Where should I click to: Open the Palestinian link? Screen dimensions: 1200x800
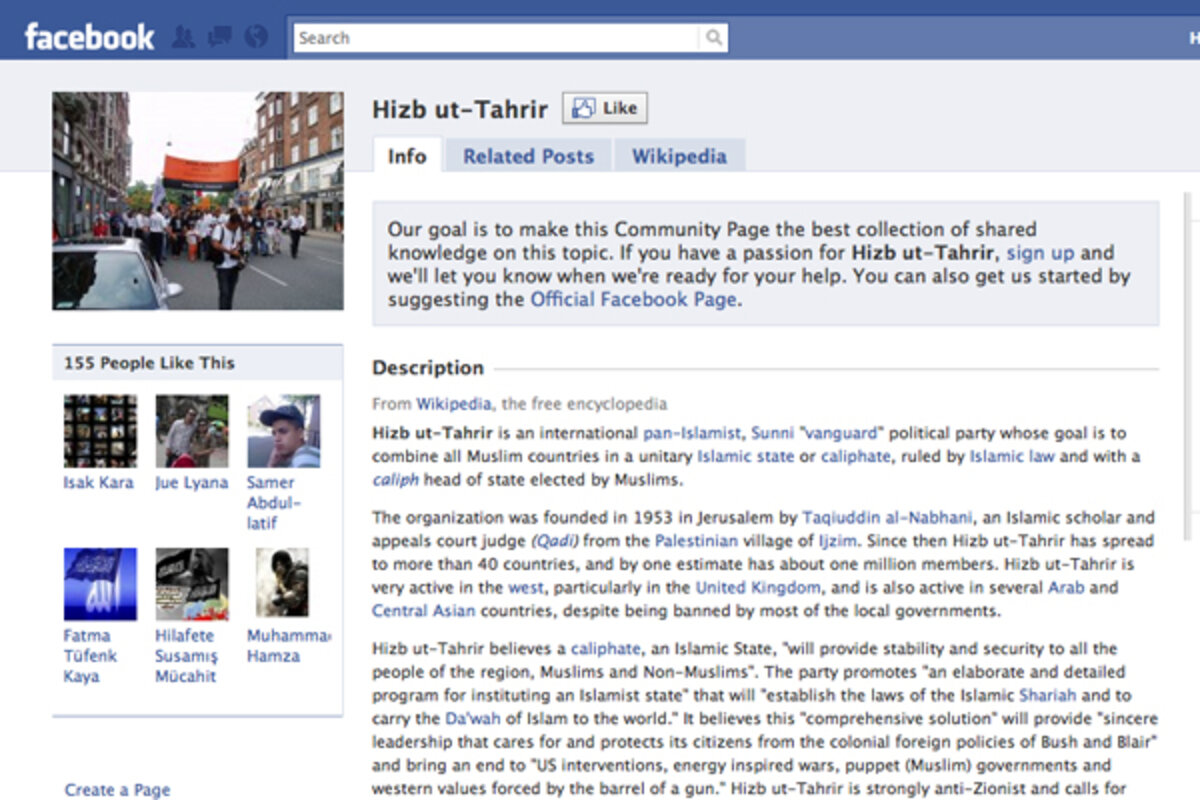tap(696, 541)
